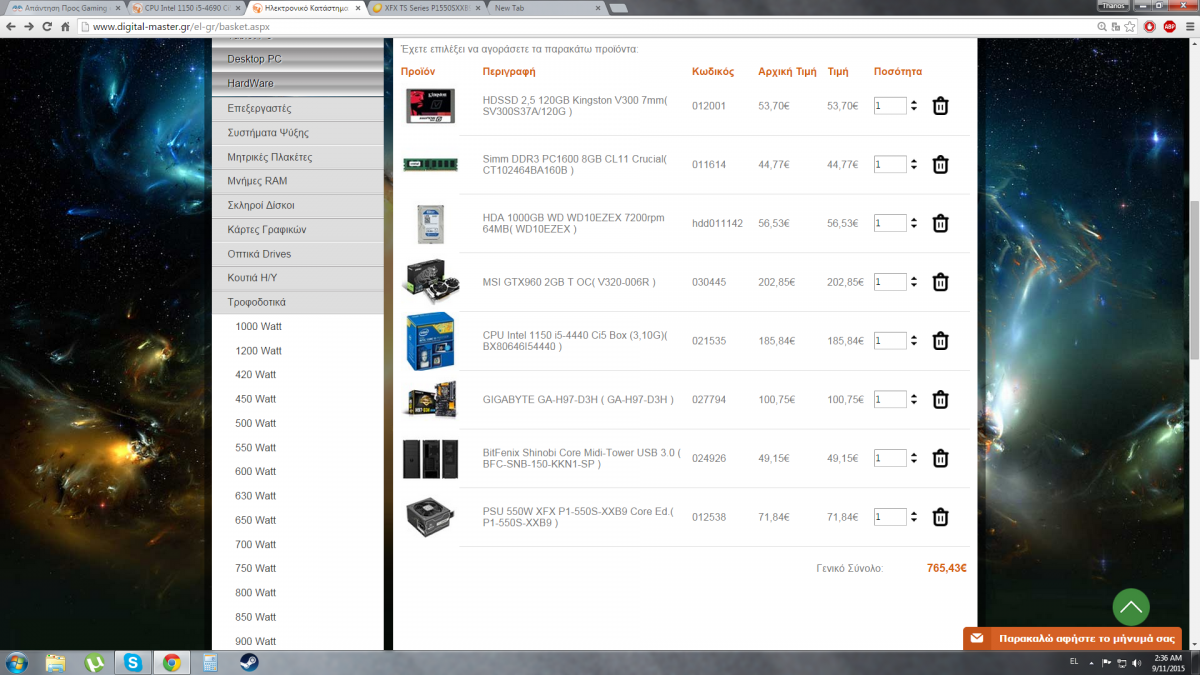Delete the GIGABYTE GA-H97-D3H motherboard

[x=940, y=400]
